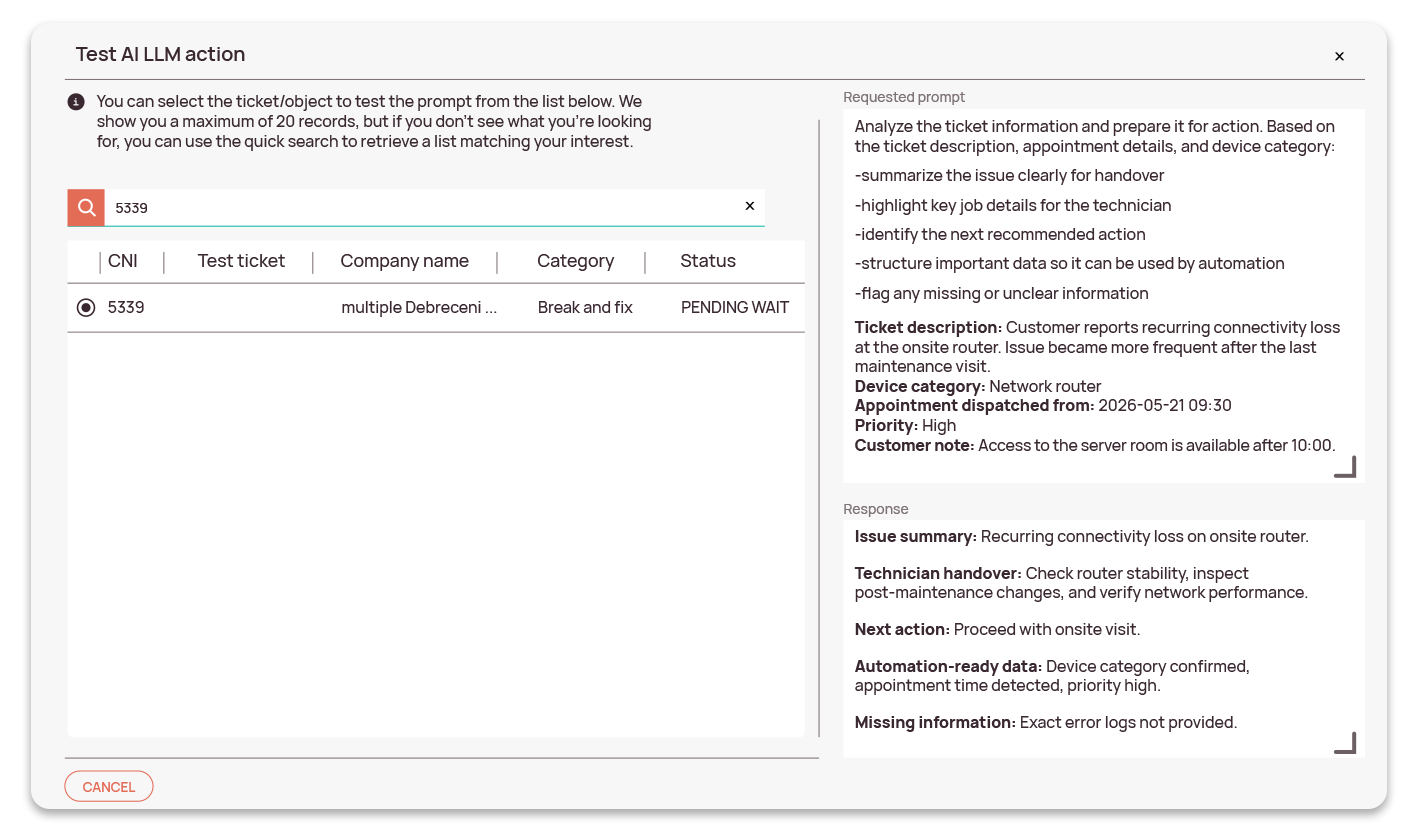
Task: Click the Cancel button
Action: tap(109, 787)
